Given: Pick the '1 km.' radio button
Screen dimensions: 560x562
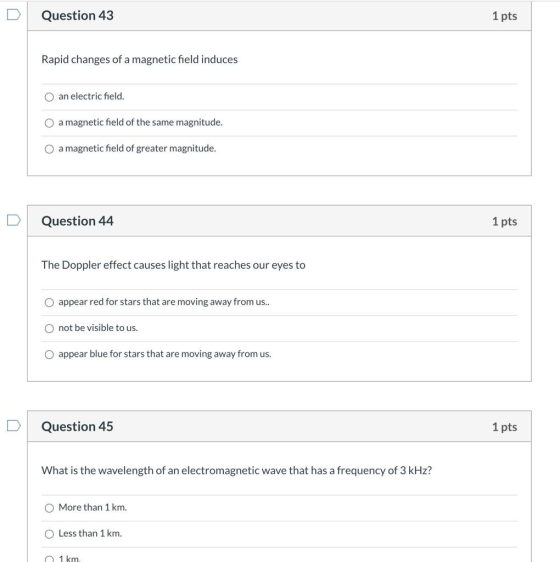Looking at the screenshot, I should [49, 559].
